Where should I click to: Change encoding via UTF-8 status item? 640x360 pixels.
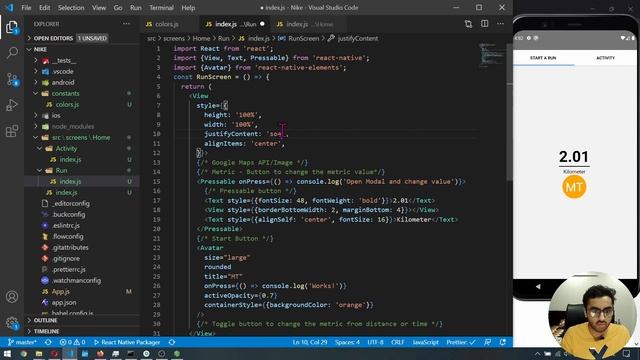pyautogui.click(x=376, y=342)
